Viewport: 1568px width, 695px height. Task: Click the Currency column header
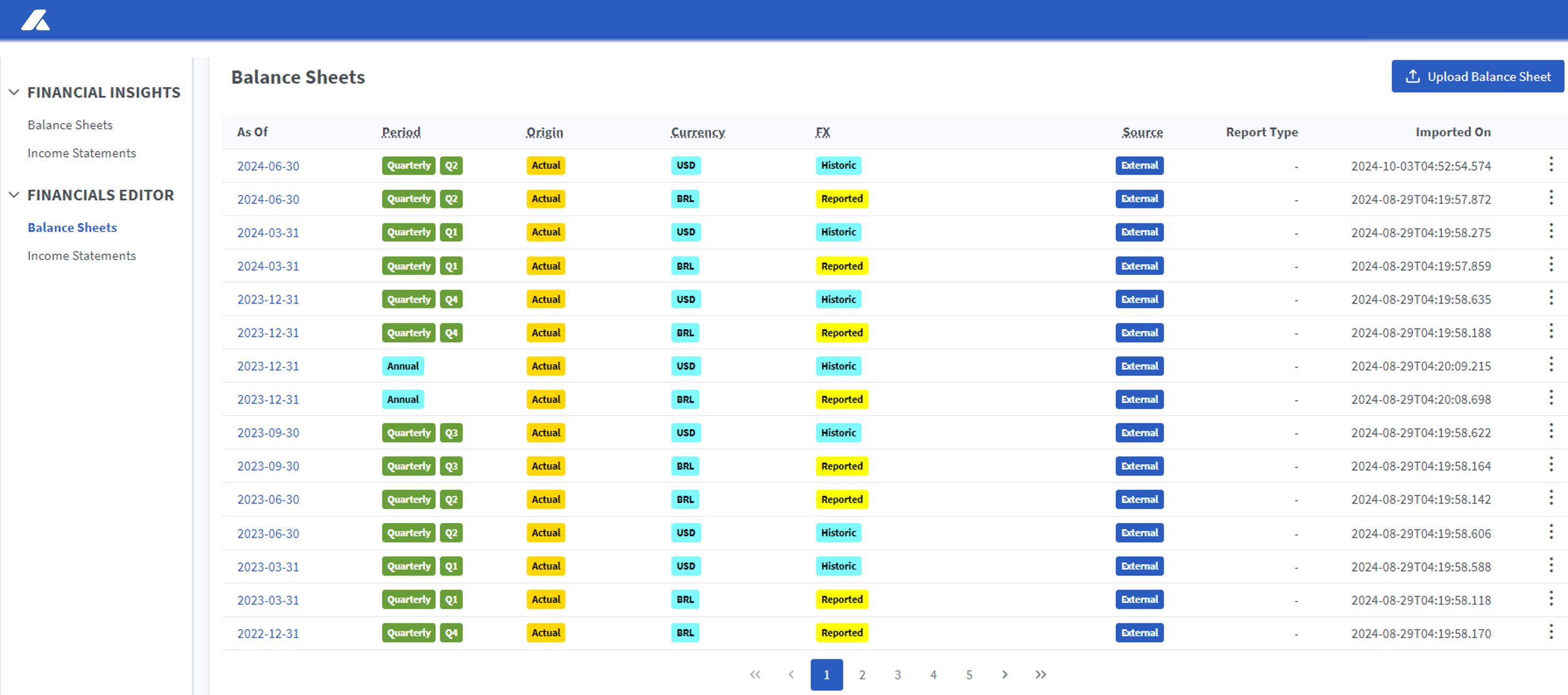coord(697,132)
